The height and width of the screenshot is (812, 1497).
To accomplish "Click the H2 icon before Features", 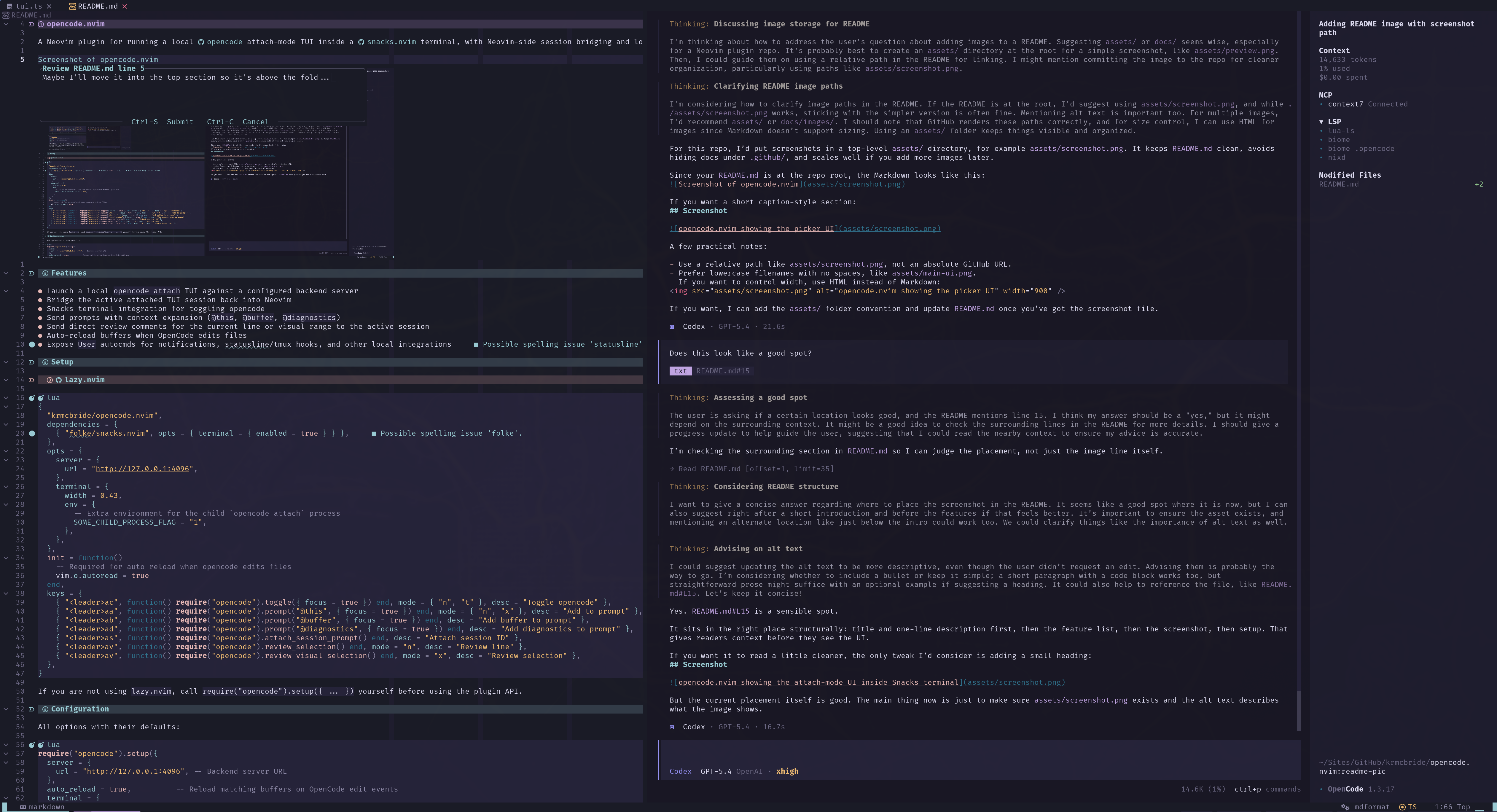I will [45, 273].
